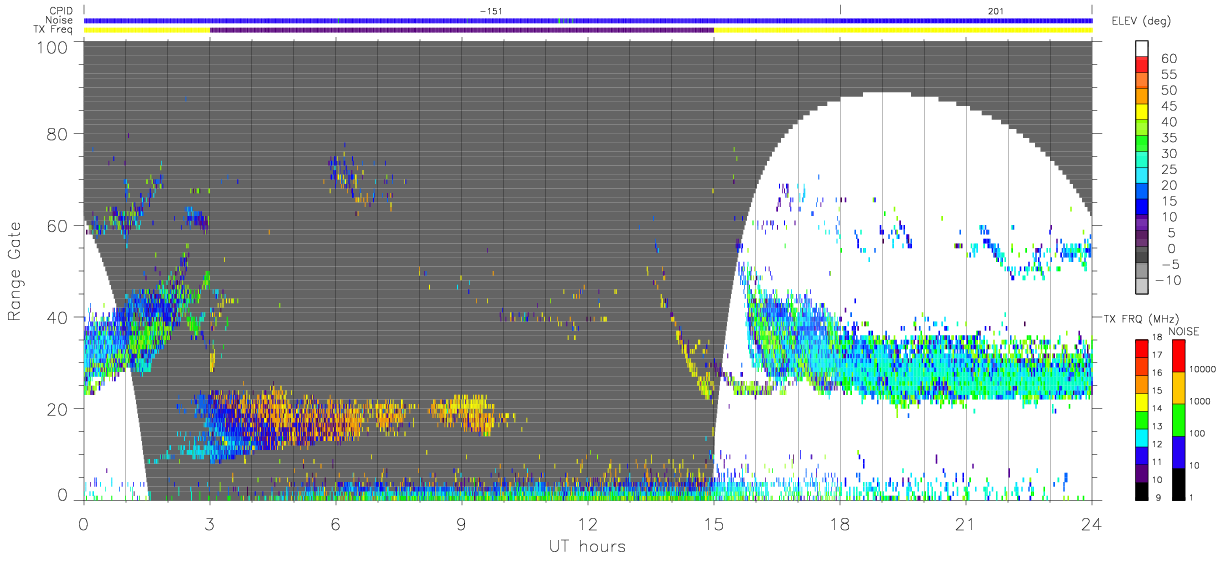This screenshot has width=1228, height=567.
Task: Click the cyan 12–13 MHz TX FRQ swatch
Action: tap(1143, 436)
